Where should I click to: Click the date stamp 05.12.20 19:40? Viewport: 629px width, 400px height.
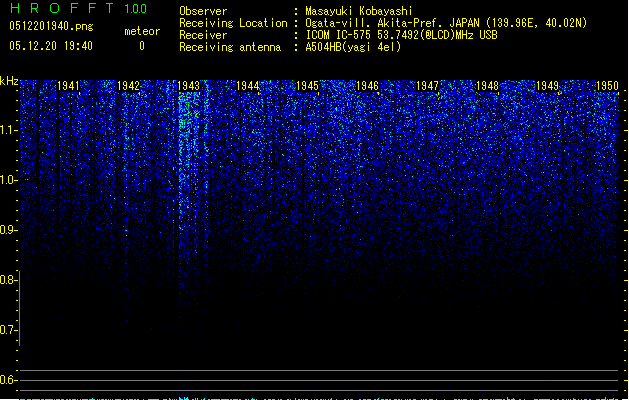(x=51, y=46)
